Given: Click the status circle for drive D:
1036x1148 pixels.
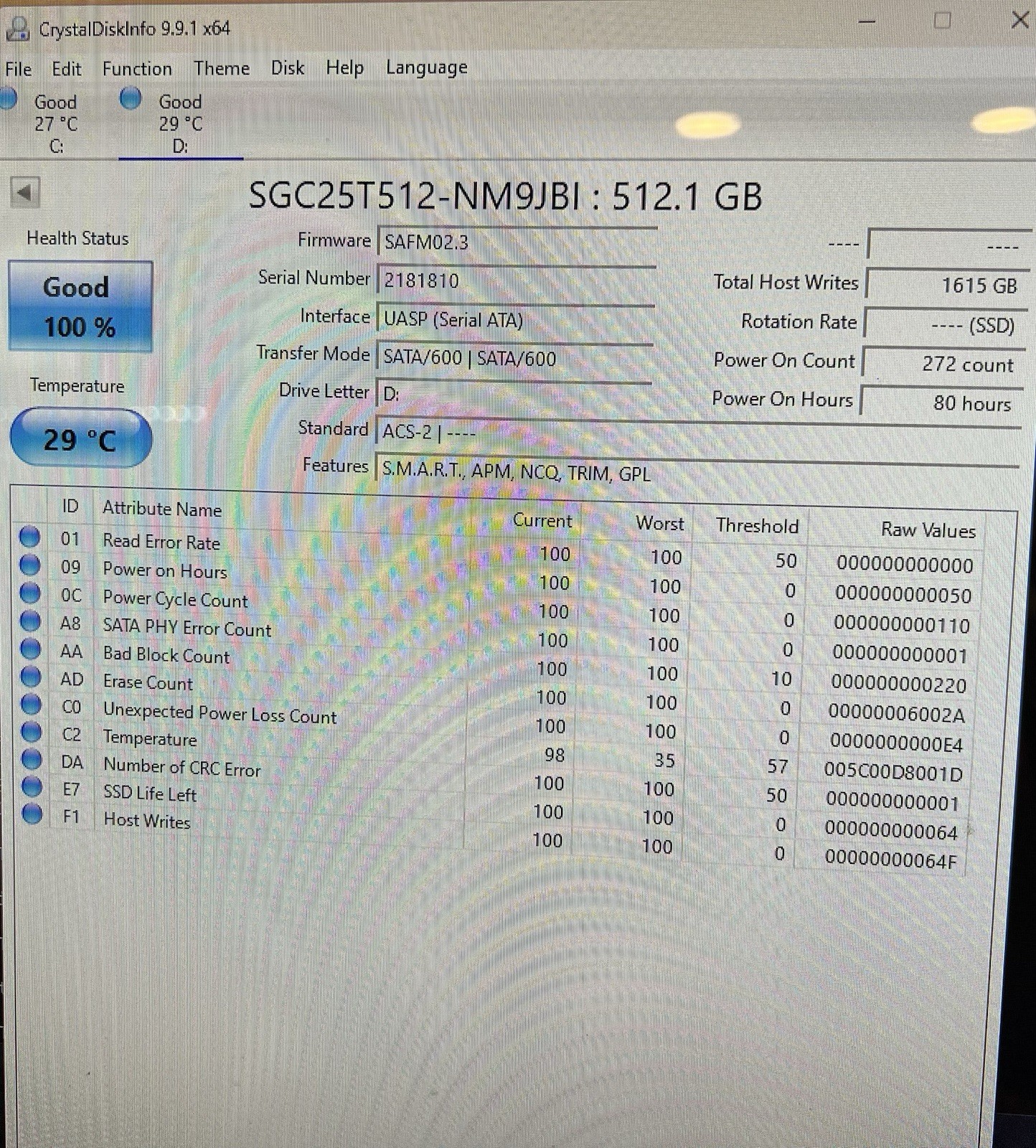Looking at the screenshot, I should pyautogui.click(x=131, y=98).
